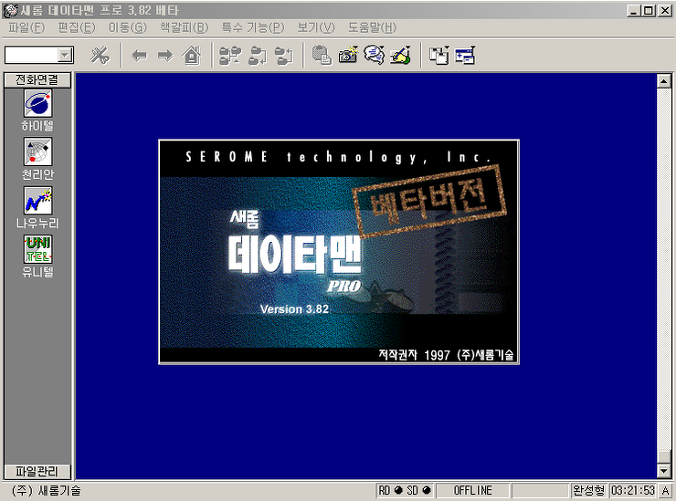Toggle the 완성형 encoding indicator in status bar

[587, 491]
